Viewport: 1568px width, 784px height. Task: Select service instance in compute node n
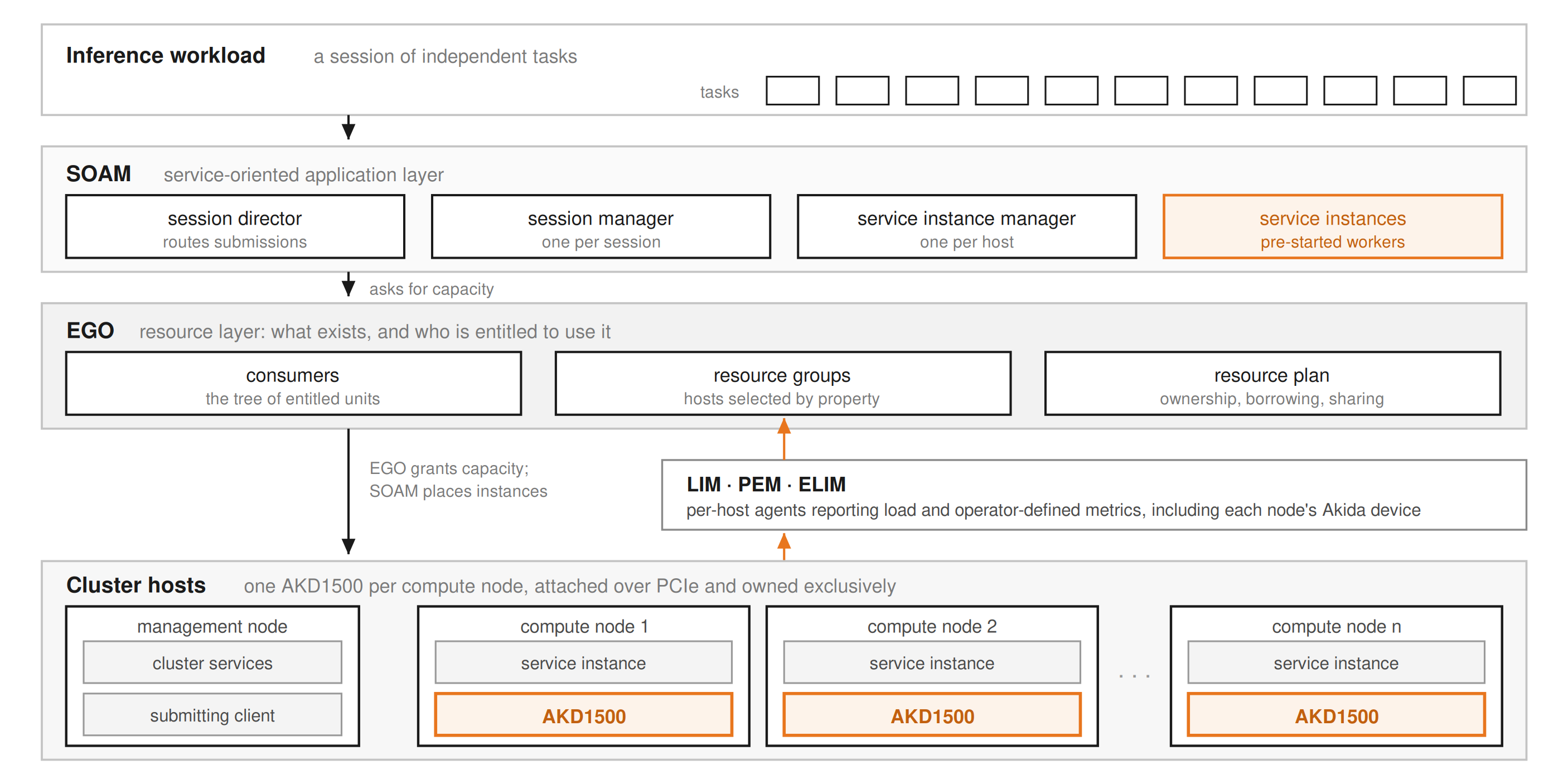point(1336,662)
